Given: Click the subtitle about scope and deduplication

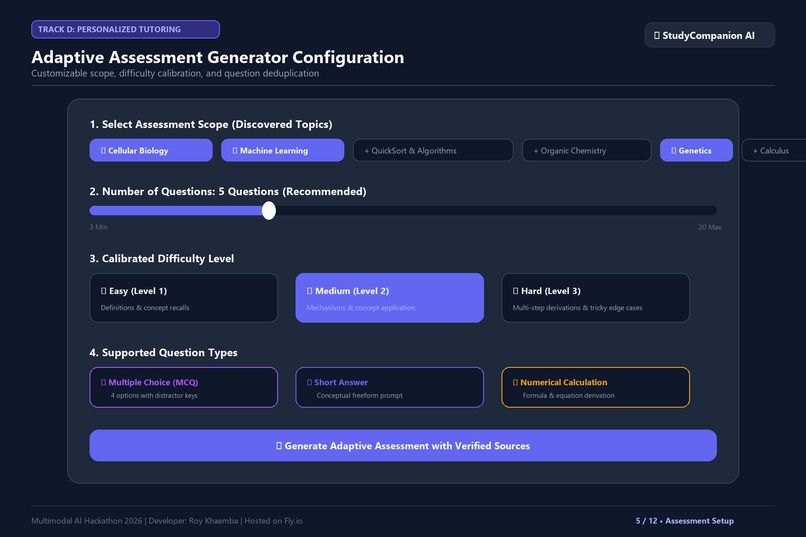Looking at the screenshot, I should tap(175, 73).
